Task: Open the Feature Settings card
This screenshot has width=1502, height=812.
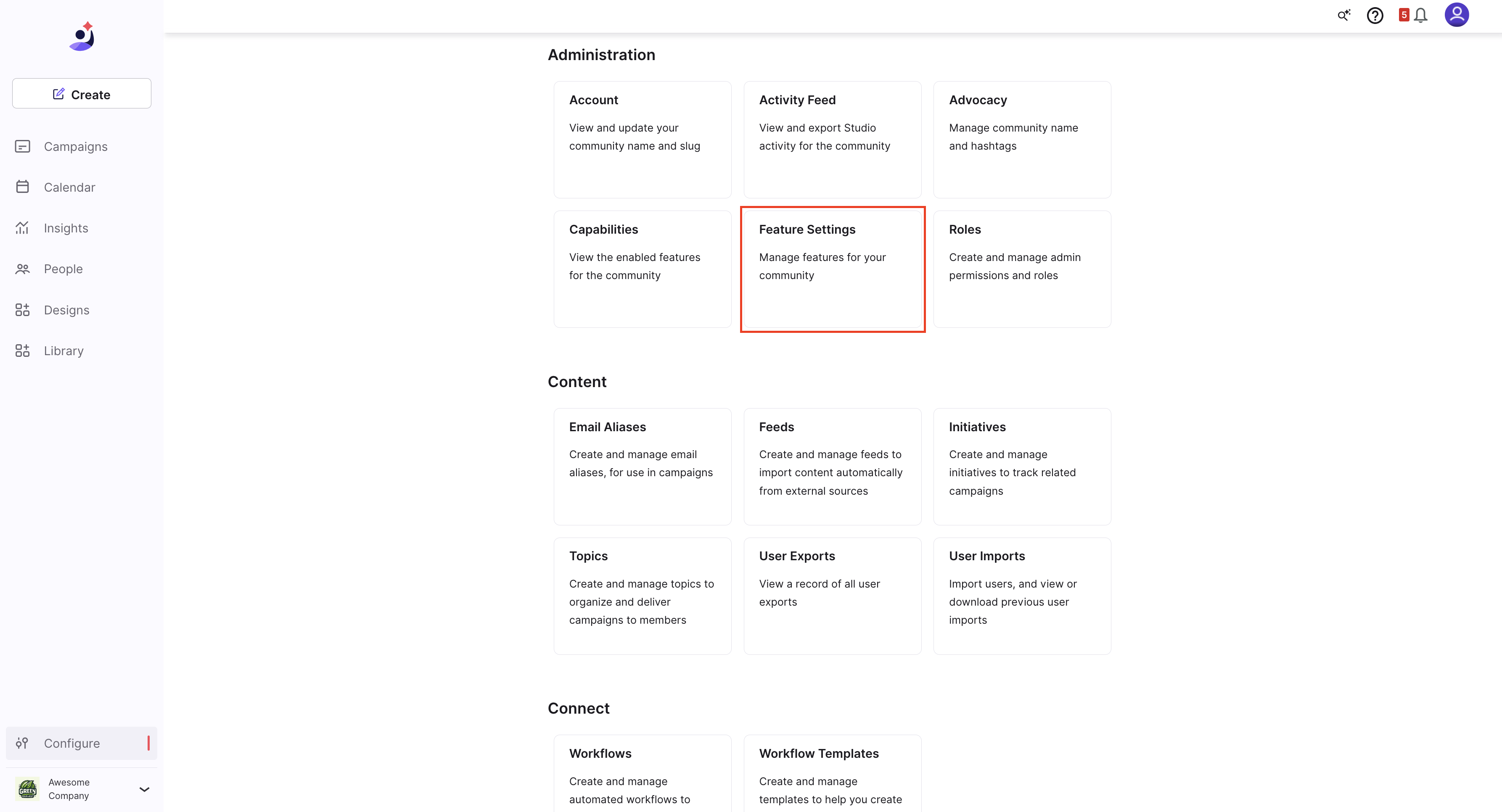Action: (832, 269)
